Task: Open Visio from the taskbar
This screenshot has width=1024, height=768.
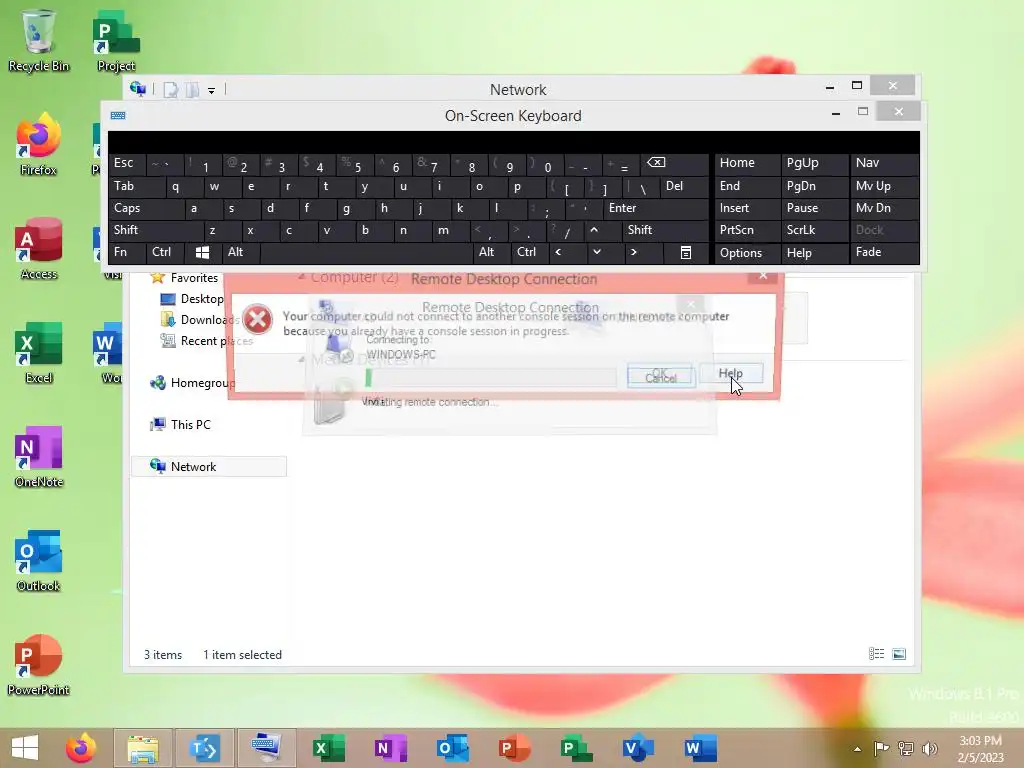Action: 638,748
